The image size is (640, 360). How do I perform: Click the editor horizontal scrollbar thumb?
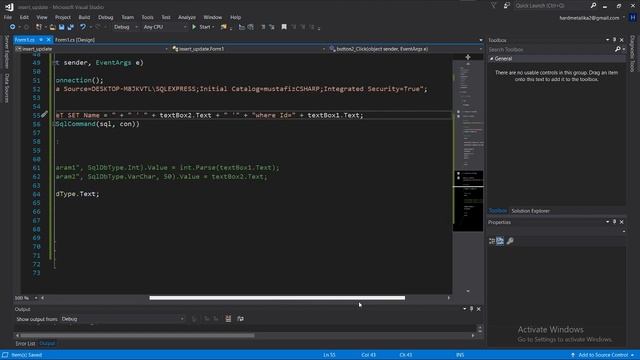tap(277, 298)
